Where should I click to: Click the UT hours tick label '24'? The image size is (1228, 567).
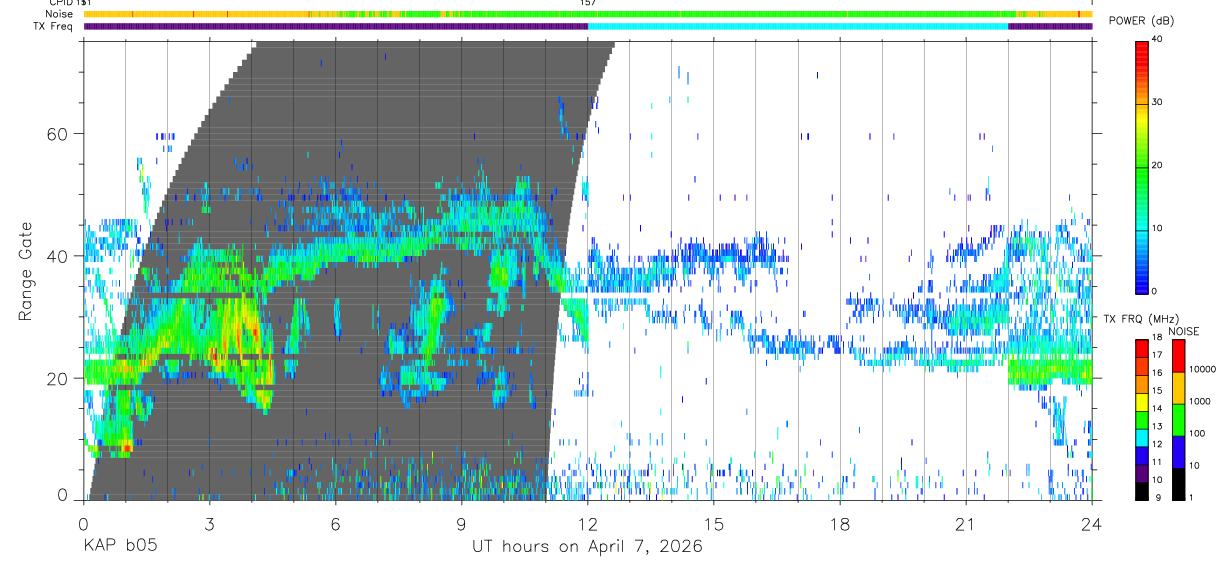[1091, 524]
